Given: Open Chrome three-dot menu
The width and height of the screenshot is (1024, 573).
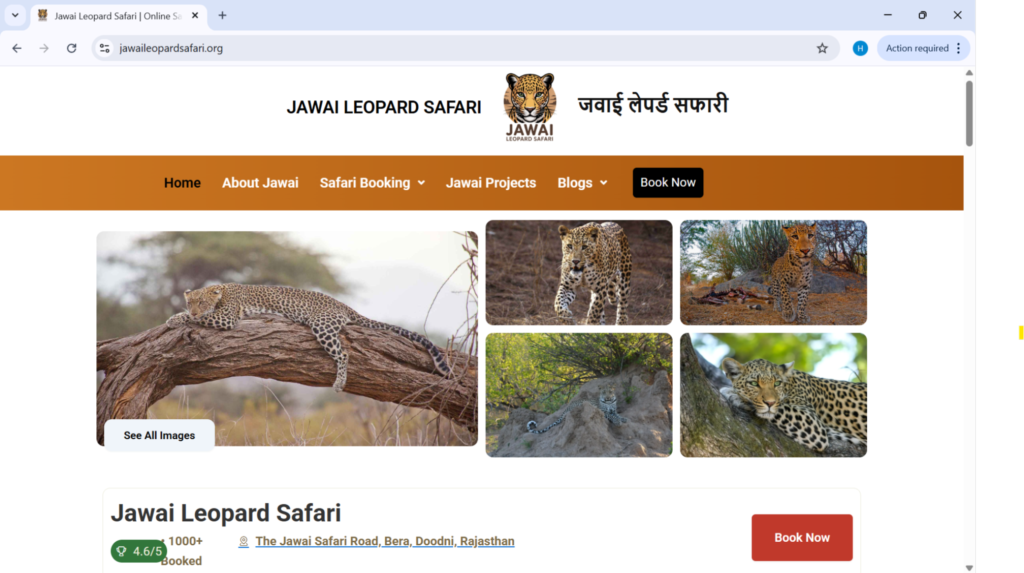Looking at the screenshot, I should coord(958,48).
